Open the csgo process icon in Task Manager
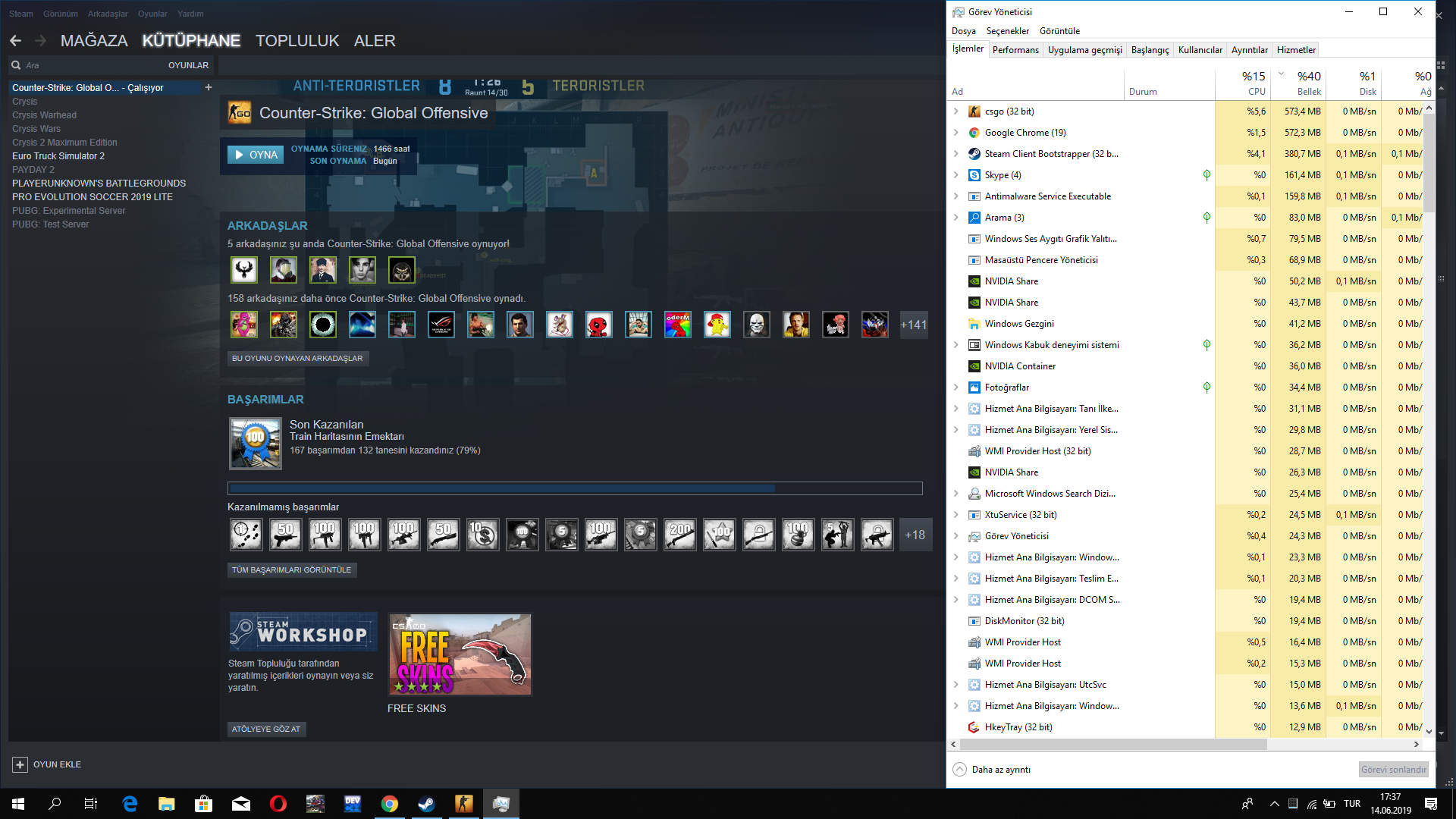1456x819 pixels. coord(974,111)
